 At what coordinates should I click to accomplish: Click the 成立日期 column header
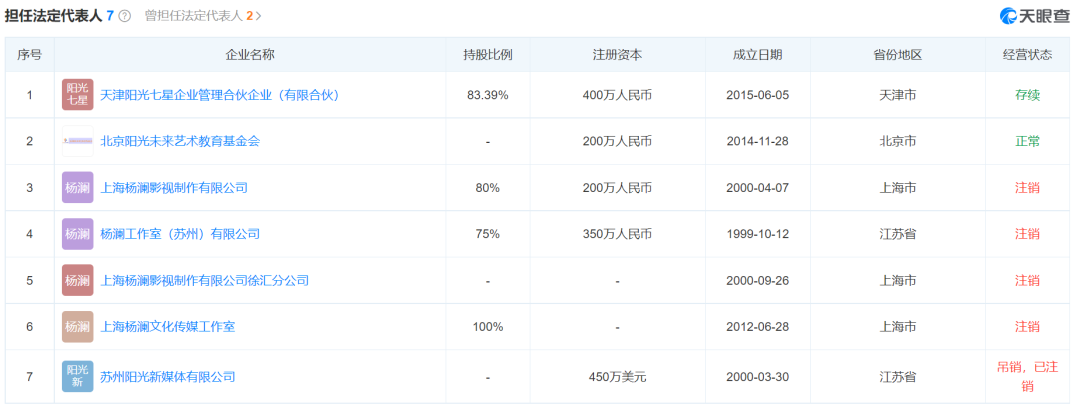(757, 55)
